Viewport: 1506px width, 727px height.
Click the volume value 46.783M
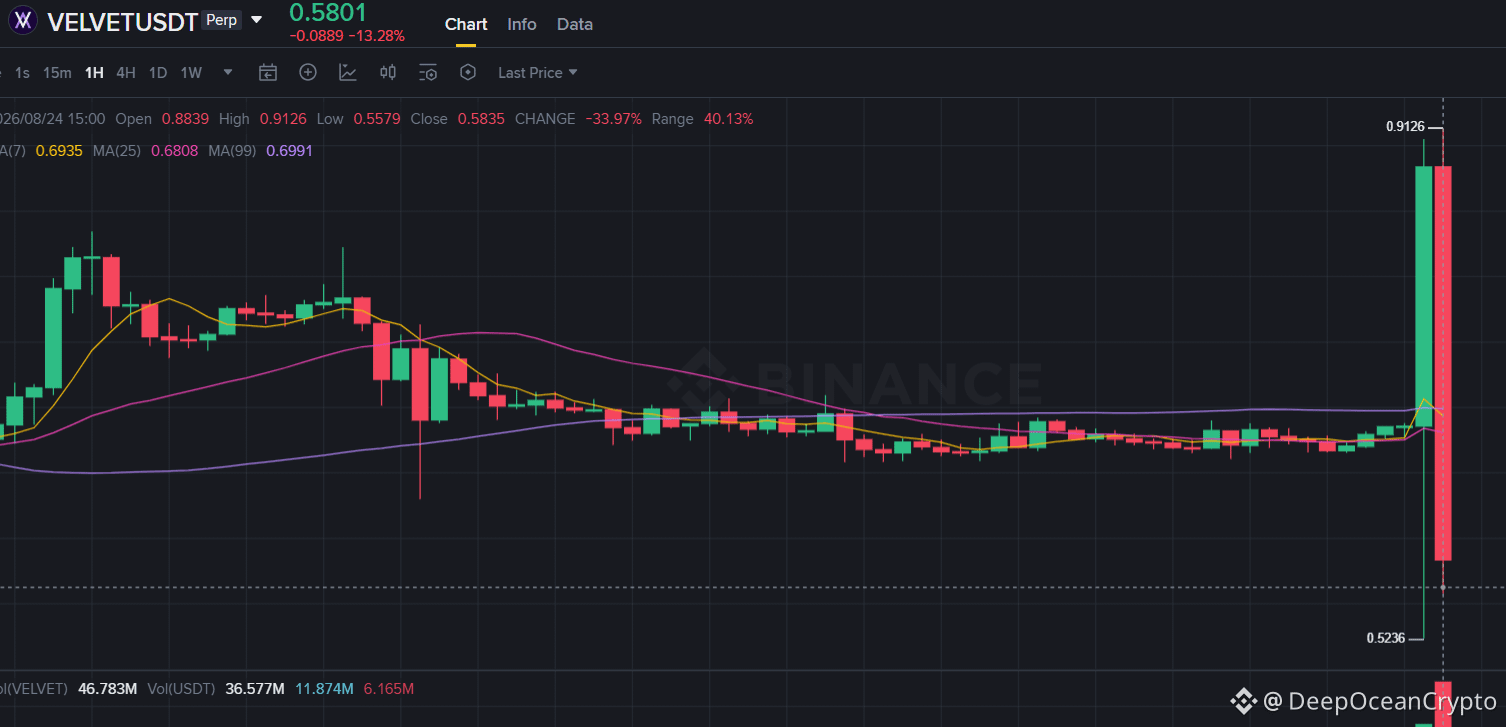107,689
